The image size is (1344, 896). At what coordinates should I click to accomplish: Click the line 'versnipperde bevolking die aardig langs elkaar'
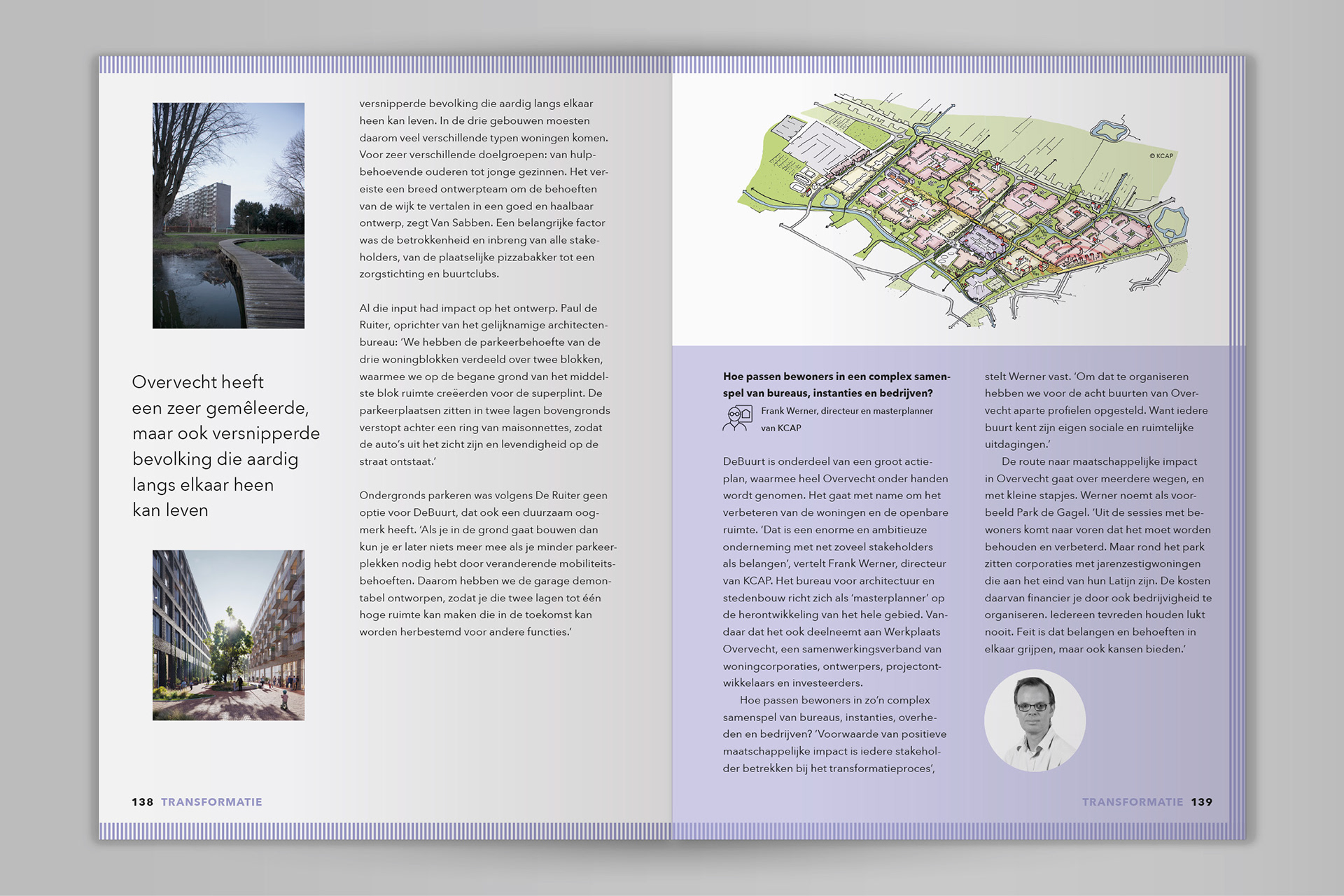pyautogui.click(x=476, y=104)
